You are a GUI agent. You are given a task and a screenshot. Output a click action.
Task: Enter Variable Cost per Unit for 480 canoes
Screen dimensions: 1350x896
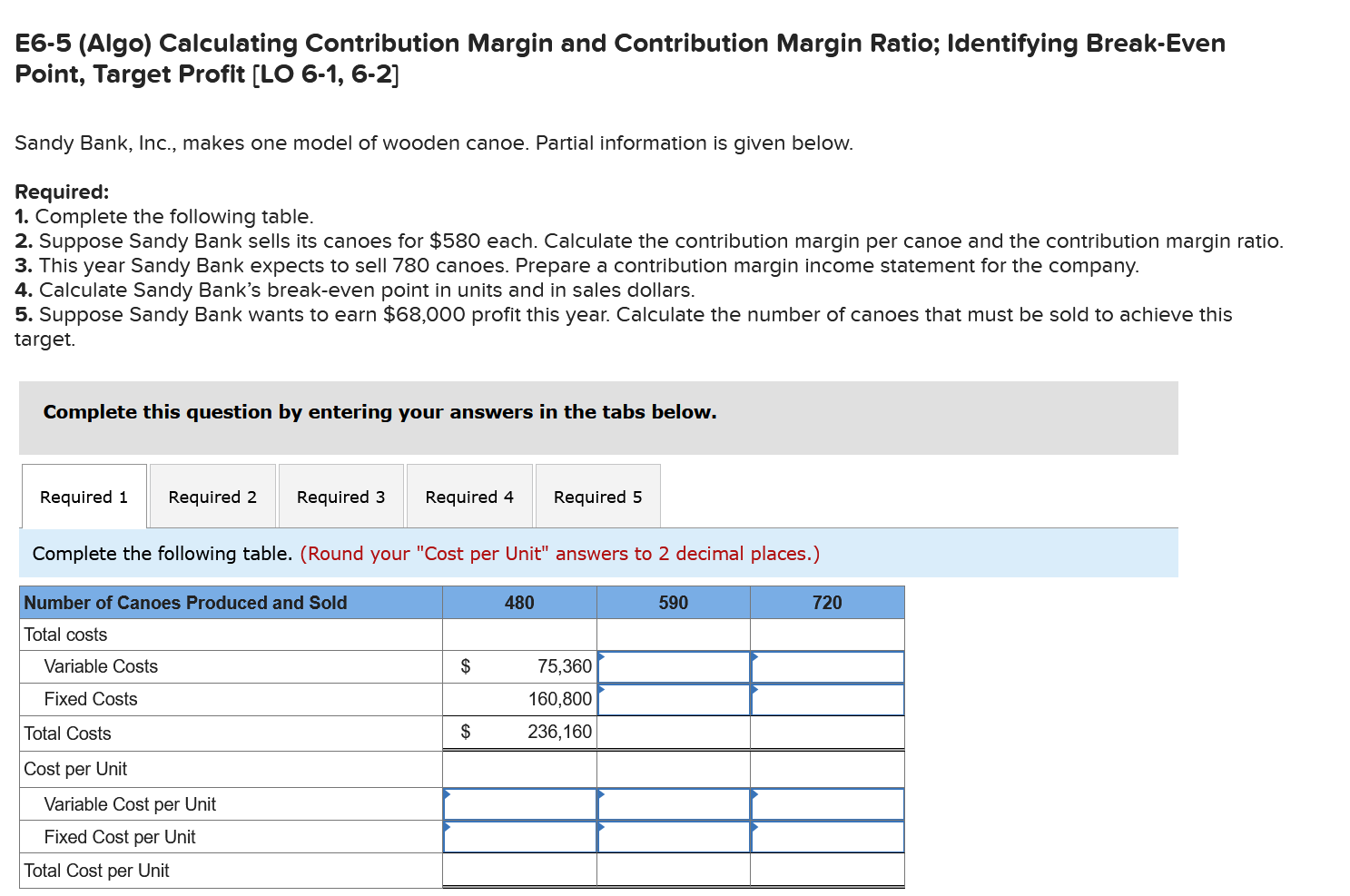click(518, 804)
